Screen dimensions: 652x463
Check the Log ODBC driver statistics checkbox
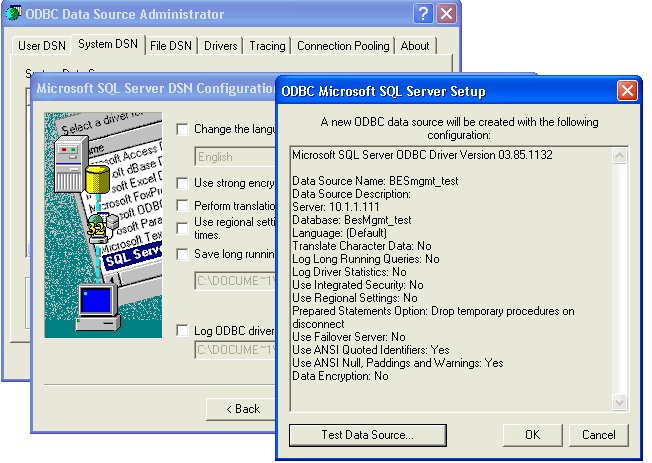click(x=182, y=330)
